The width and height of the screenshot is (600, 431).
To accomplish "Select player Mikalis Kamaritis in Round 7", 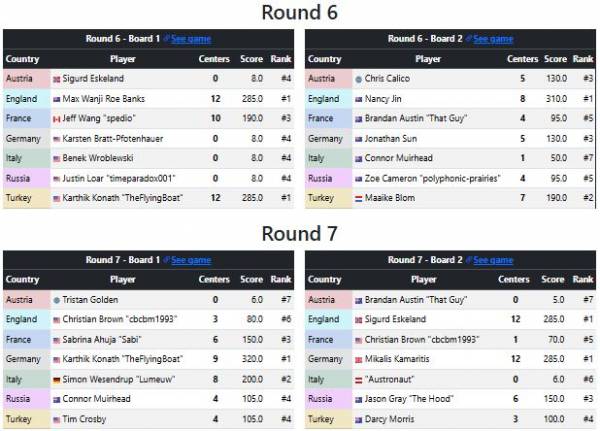I will (x=409, y=359).
